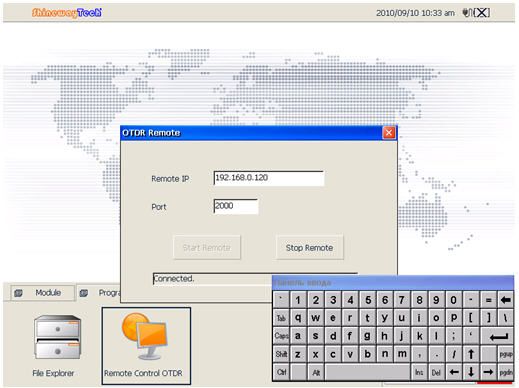Switch to the Module tab
The height and width of the screenshot is (388, 519).
point(42,293)
